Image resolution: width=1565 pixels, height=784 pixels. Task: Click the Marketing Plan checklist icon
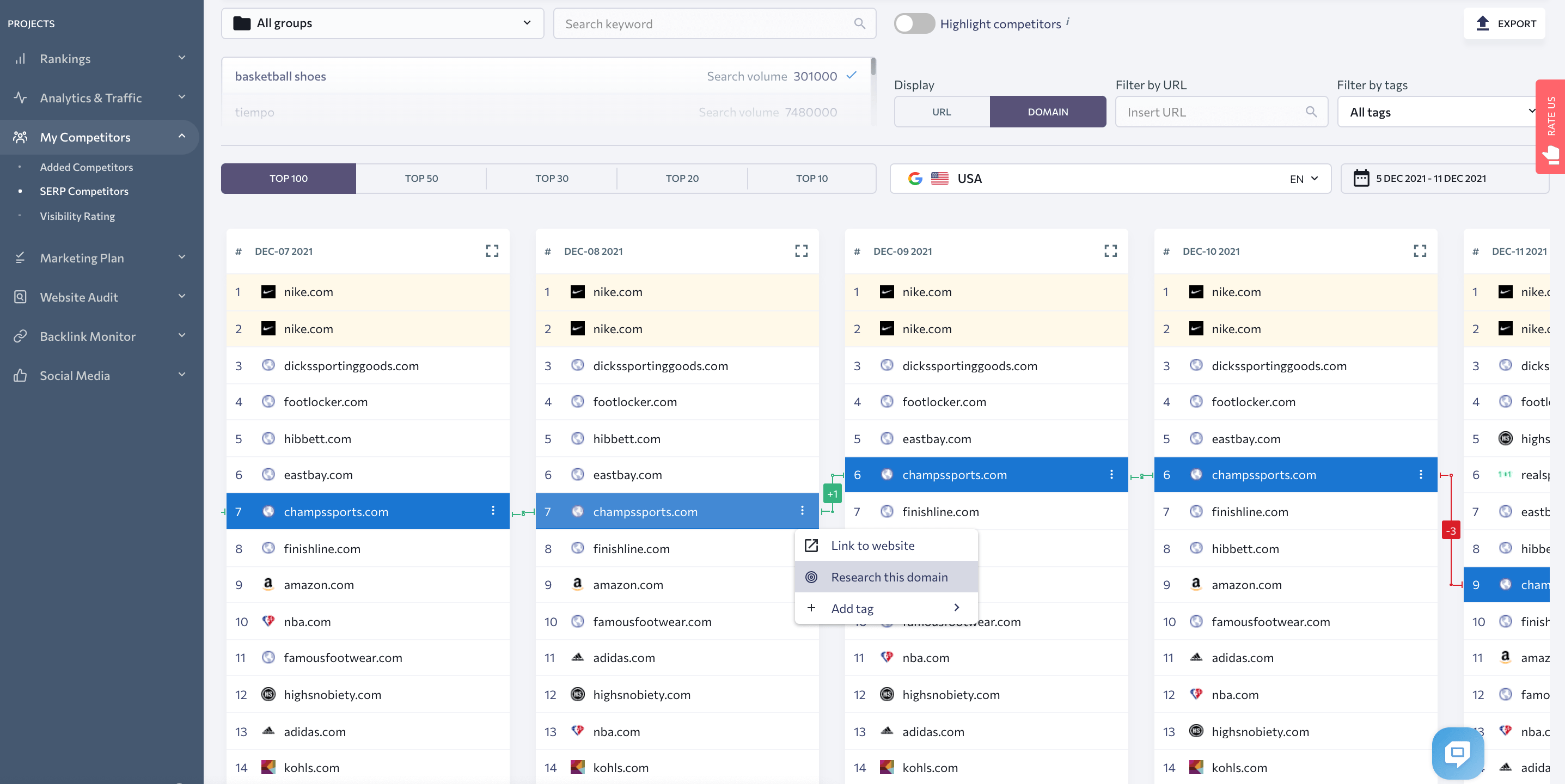click(20, 258)
